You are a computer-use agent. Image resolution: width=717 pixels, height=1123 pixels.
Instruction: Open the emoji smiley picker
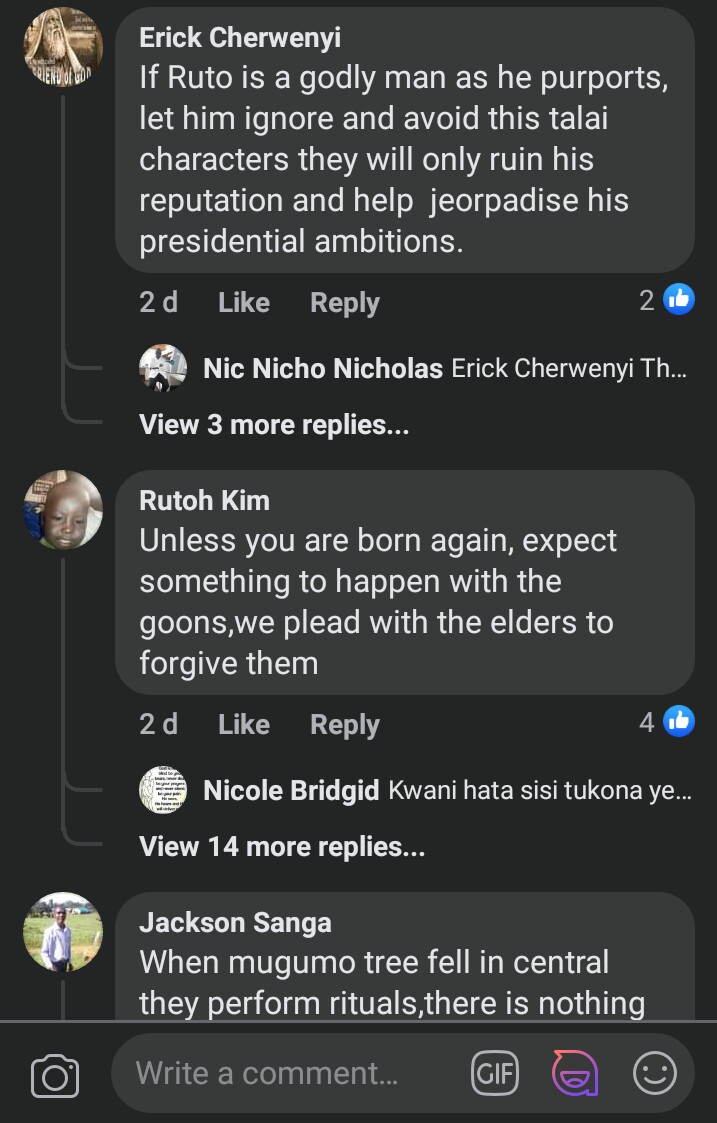(655, 1074)
